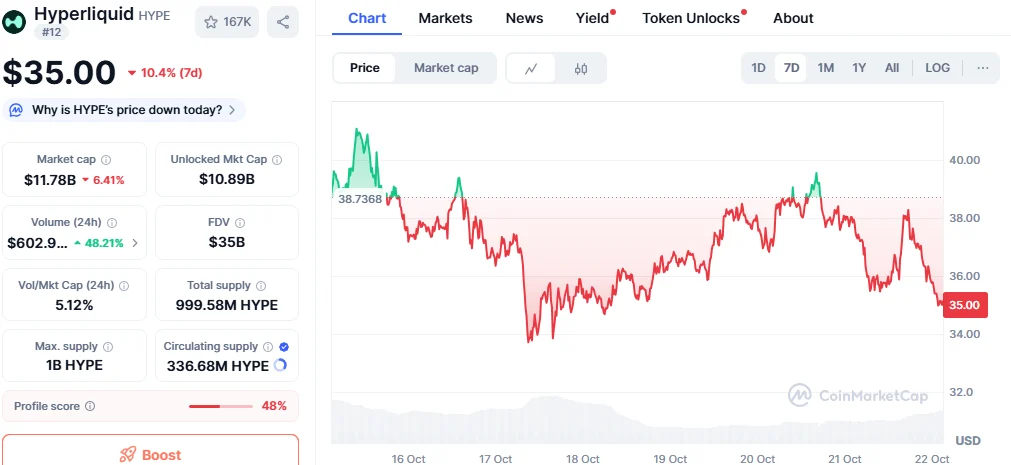Click the Circulating supply verified badge
This screenshot has width=1011, height=465.
pyautogui.click(x=284, y=346)
